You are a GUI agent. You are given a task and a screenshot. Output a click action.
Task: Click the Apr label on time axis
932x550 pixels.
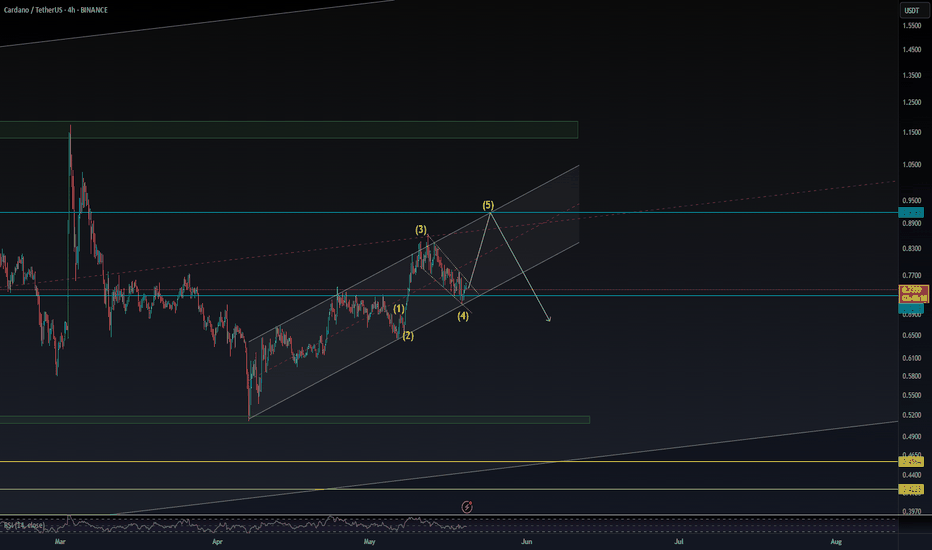[x=217, y=542]
